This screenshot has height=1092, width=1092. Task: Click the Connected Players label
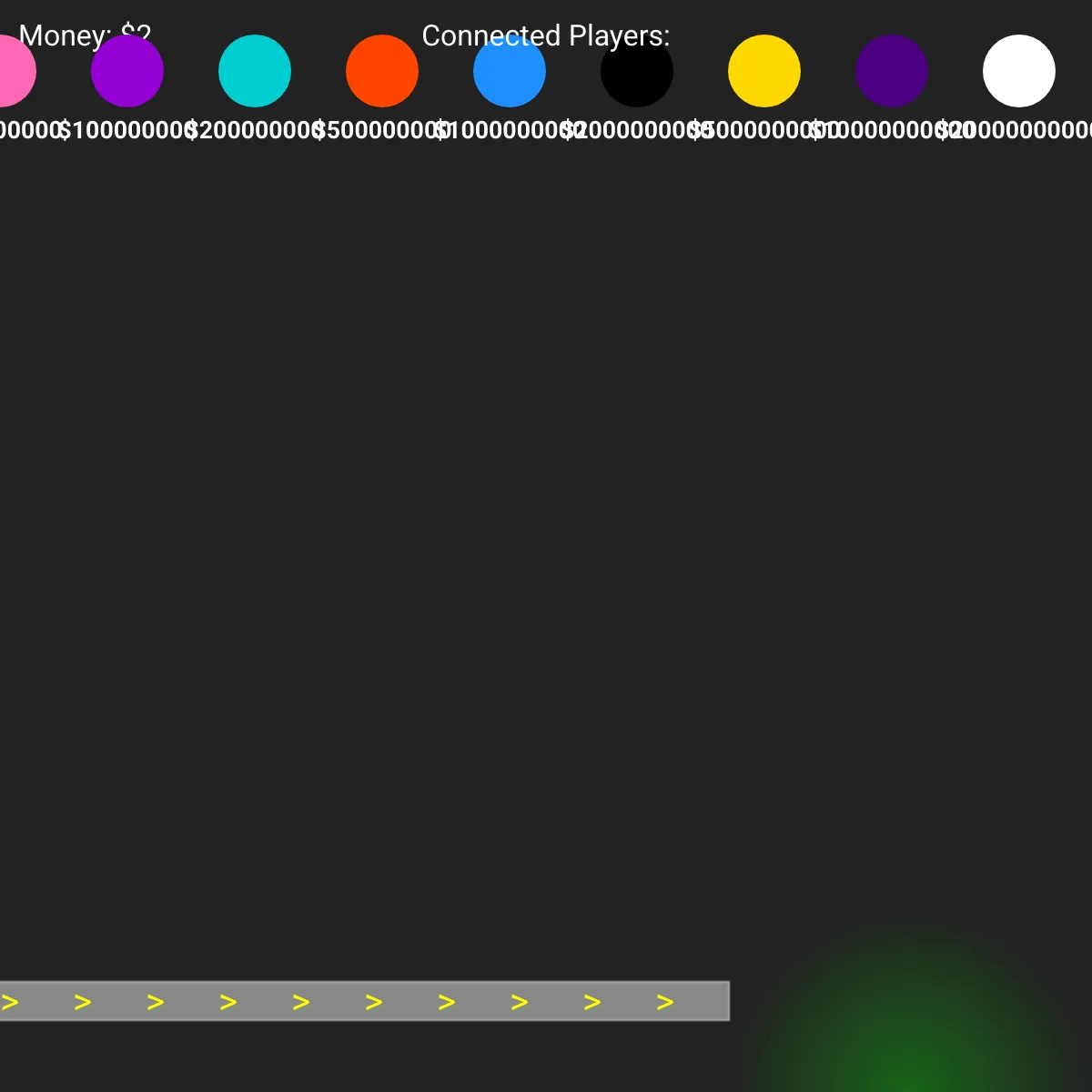[x=546, y=36]
